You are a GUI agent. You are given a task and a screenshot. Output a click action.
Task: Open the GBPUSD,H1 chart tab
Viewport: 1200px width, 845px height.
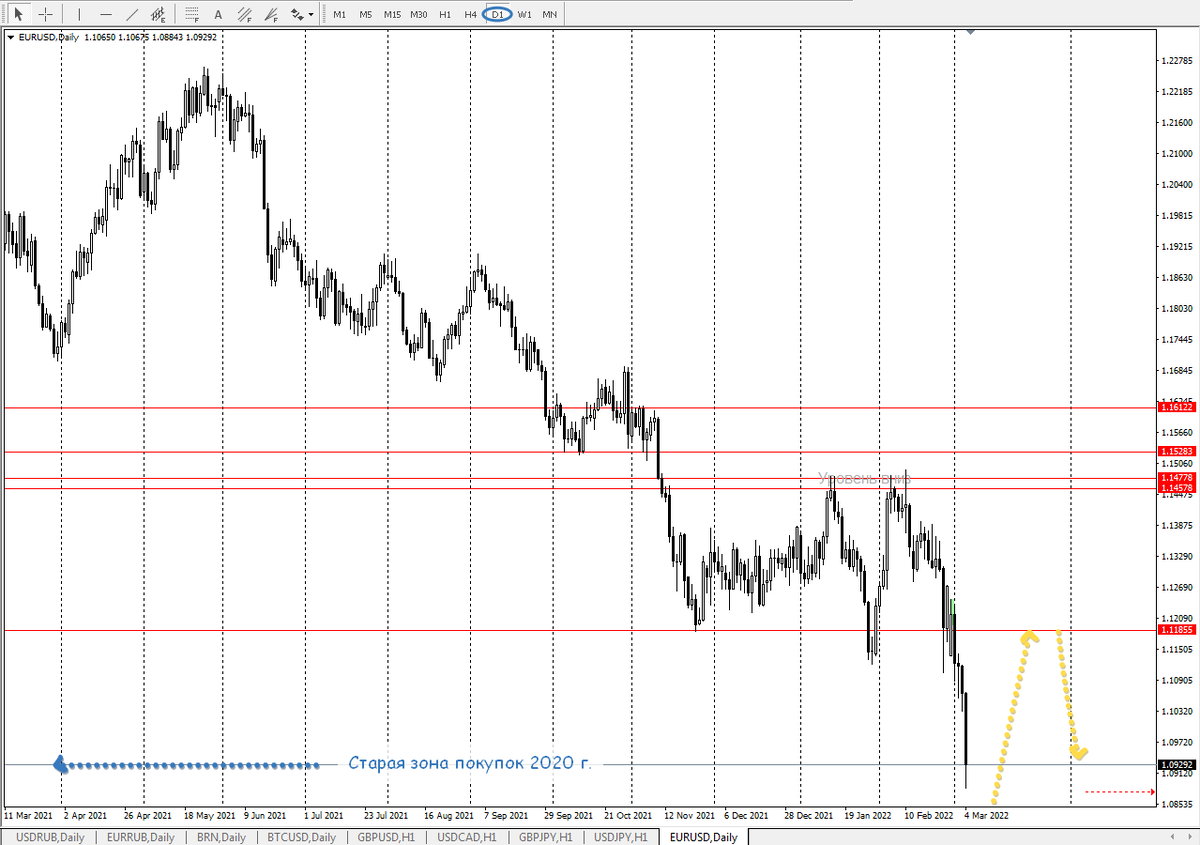click(386, 837)
